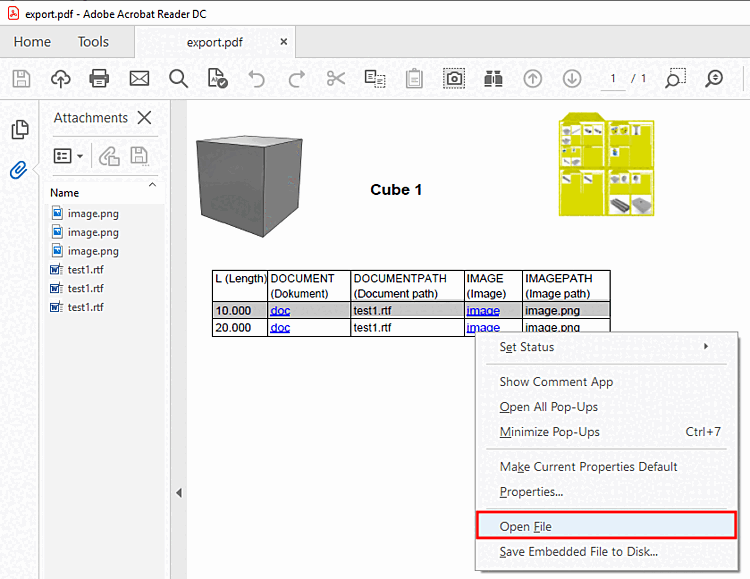
Task: Open the attachments Options dropdown
Action: point(68,156)
